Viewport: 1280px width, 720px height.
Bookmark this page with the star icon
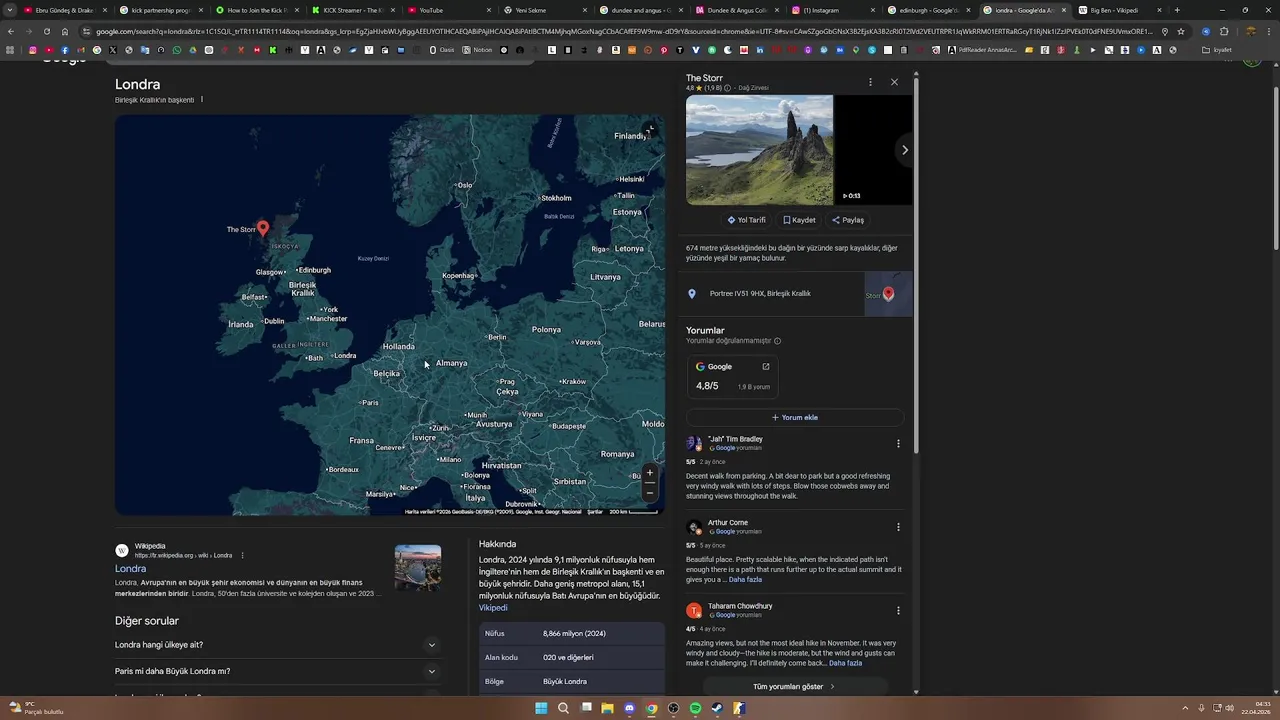tap(1181, 31)
